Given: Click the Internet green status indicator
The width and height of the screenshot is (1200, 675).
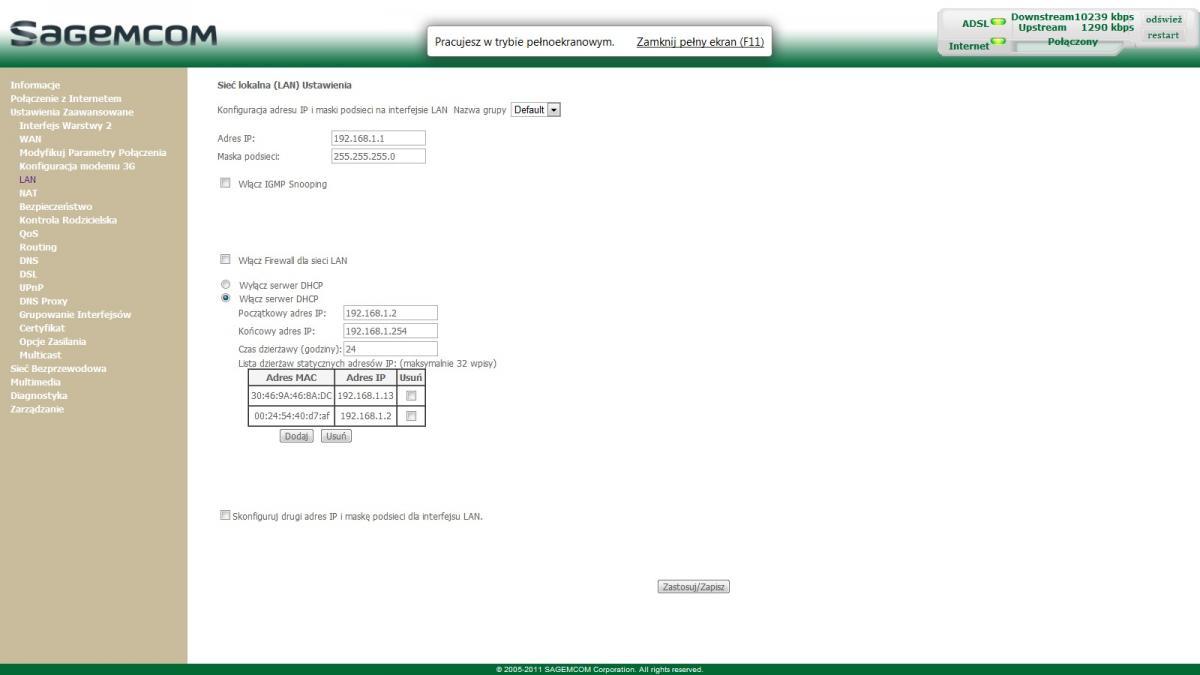Looking at the screenshot, I should (997, 42).
